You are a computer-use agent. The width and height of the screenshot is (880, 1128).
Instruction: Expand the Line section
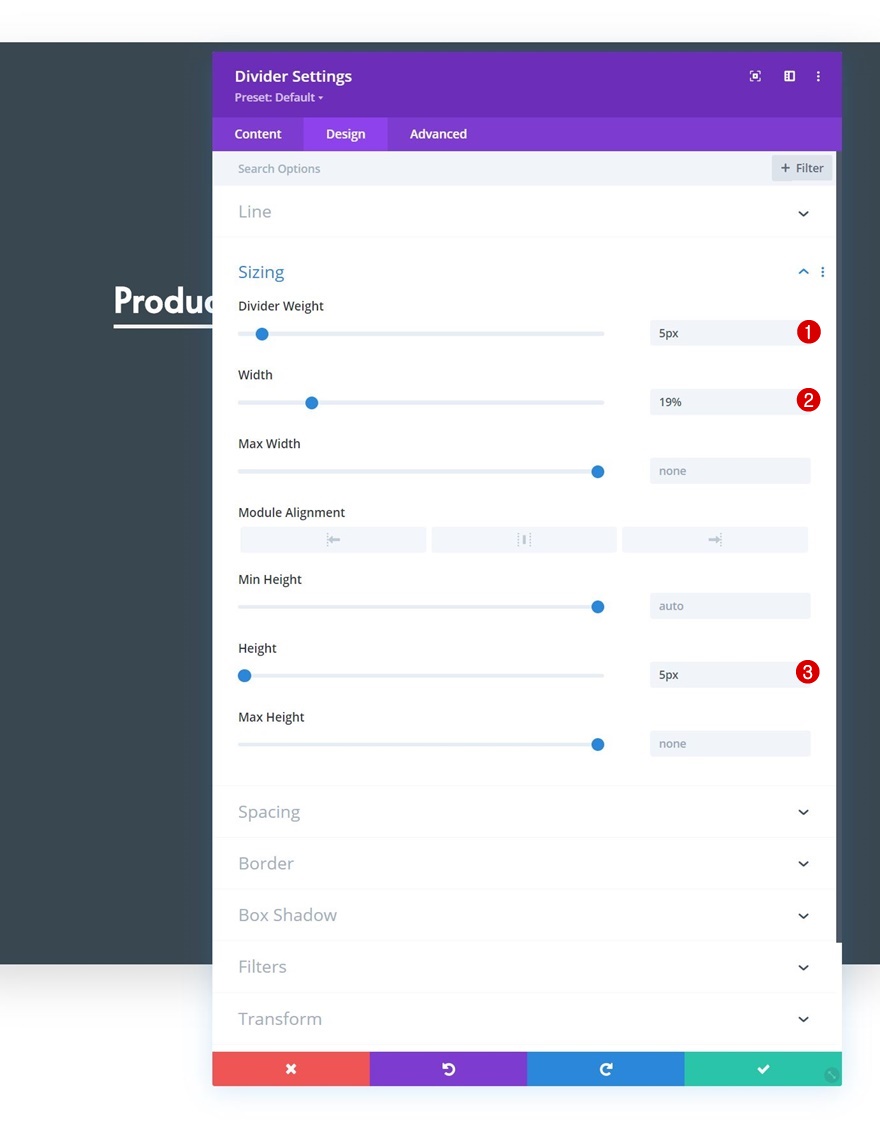[803, 213]
